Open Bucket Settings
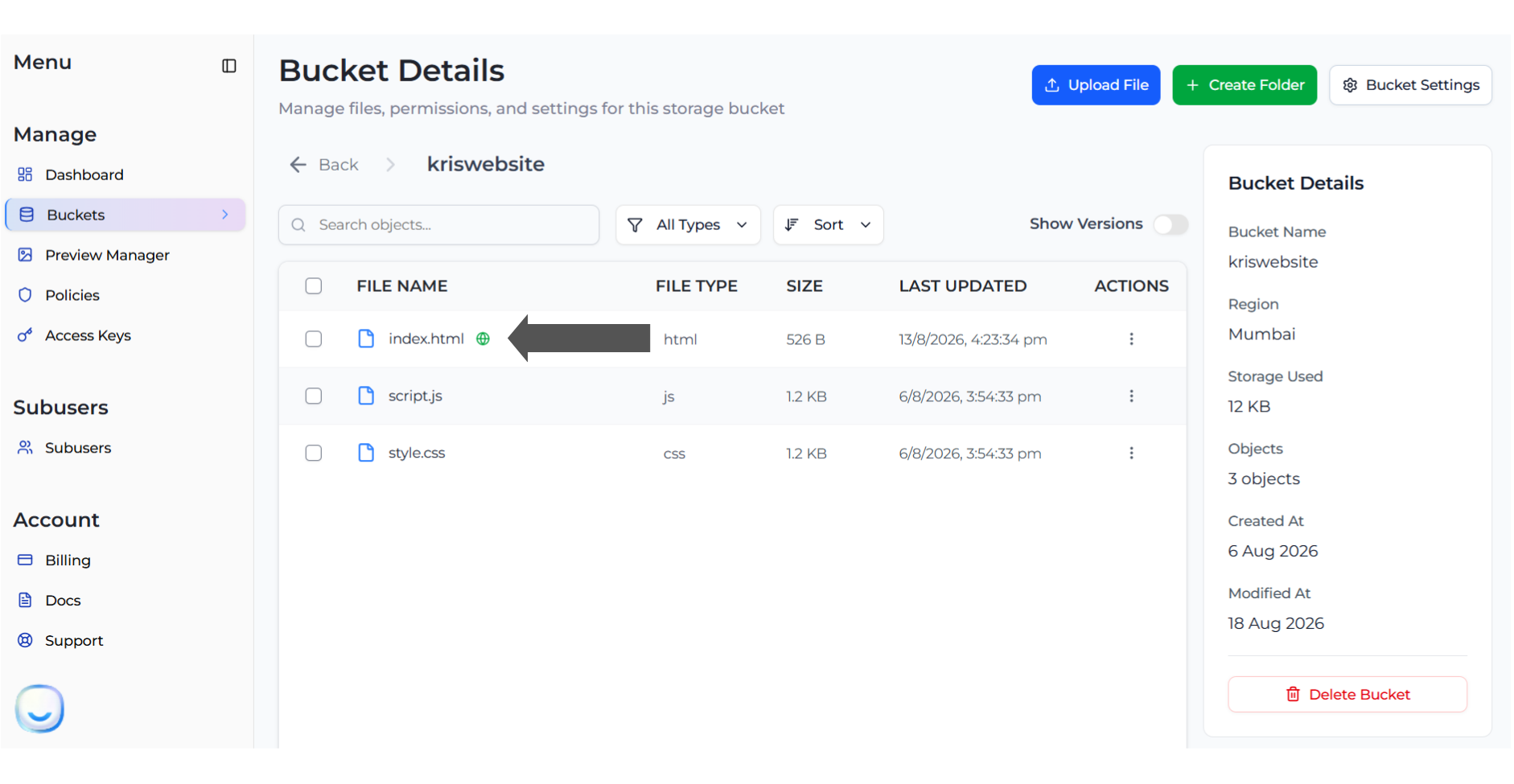1514x784 pixels. (x=1410, y=85)
